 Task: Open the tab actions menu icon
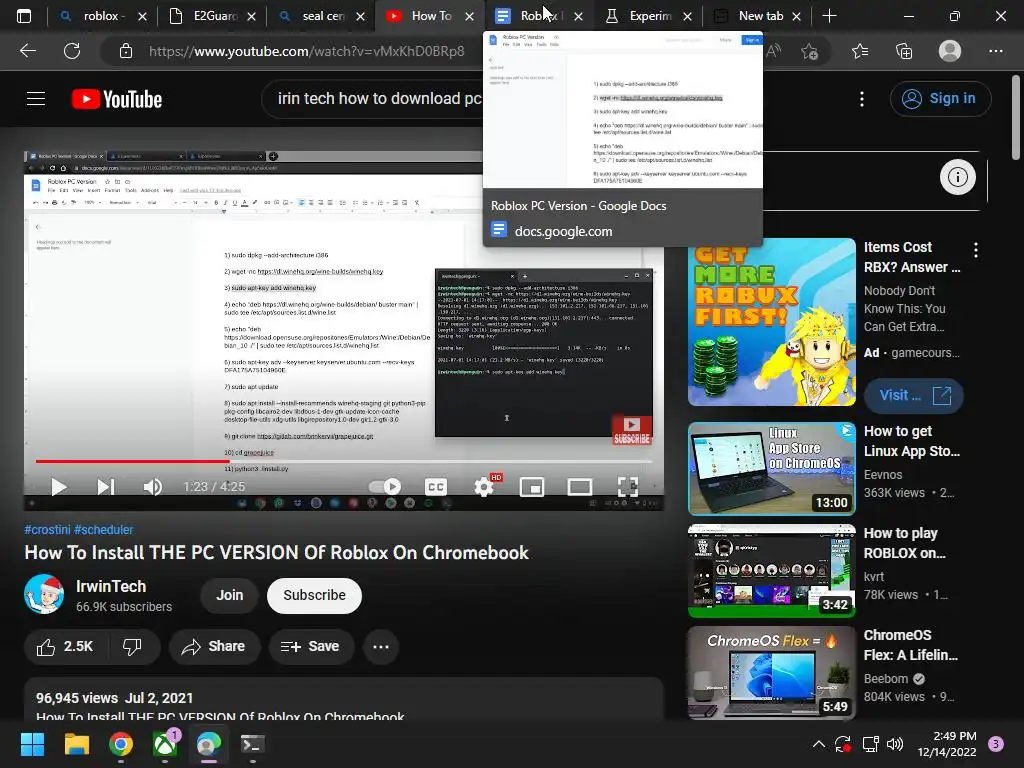(24, 16)
